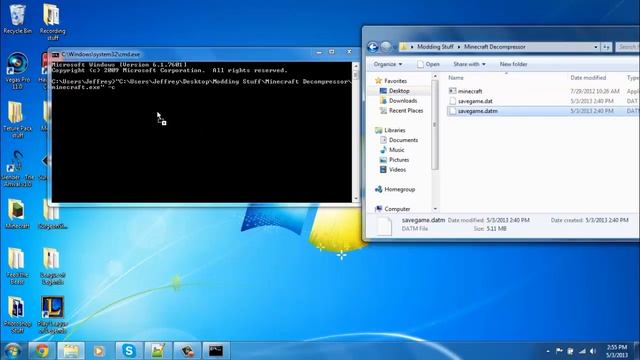Open the Photoshop Stuff desktop folder
640x360 pixels.
[17, 315]
